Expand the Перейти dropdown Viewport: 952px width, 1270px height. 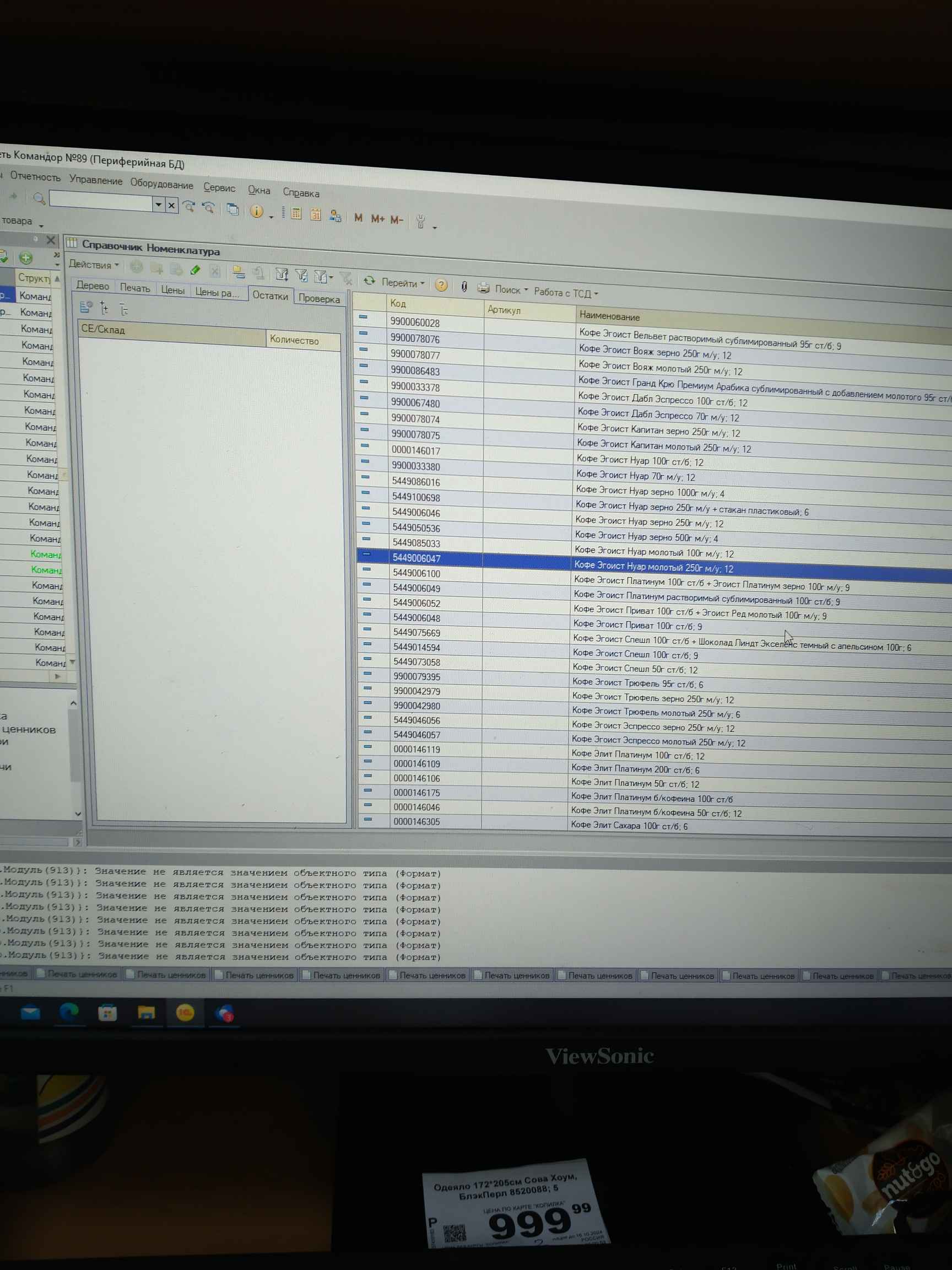403,282
